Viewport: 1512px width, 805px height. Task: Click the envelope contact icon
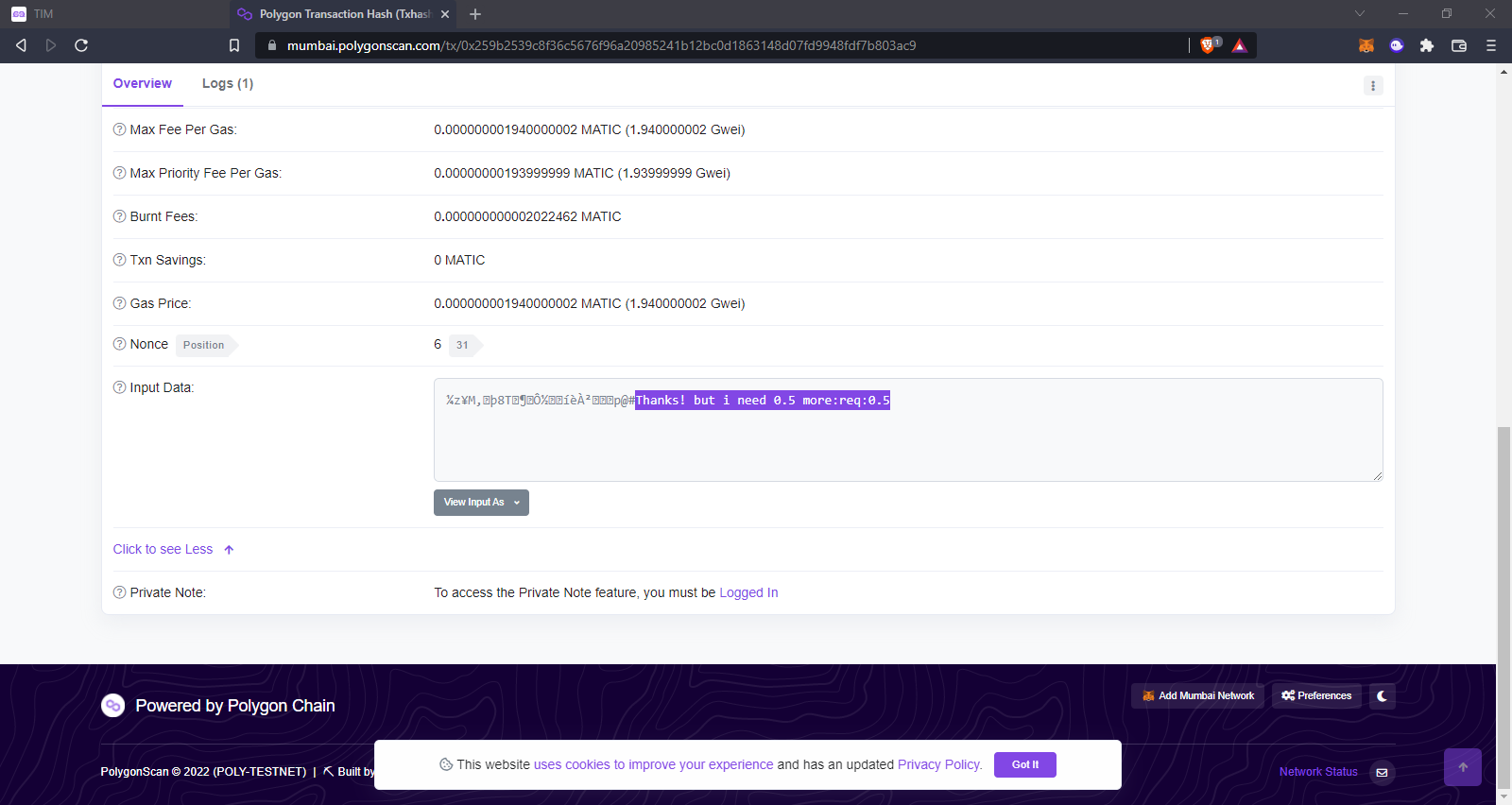[1383, 772]
